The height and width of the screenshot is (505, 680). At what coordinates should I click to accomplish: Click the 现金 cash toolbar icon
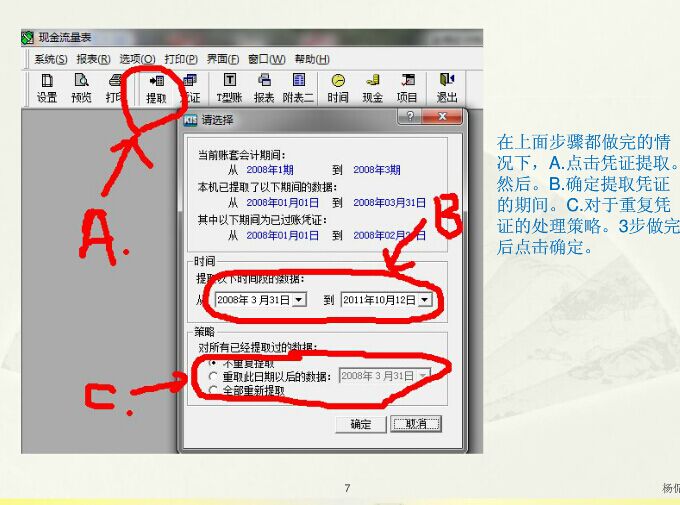point(373,88)
